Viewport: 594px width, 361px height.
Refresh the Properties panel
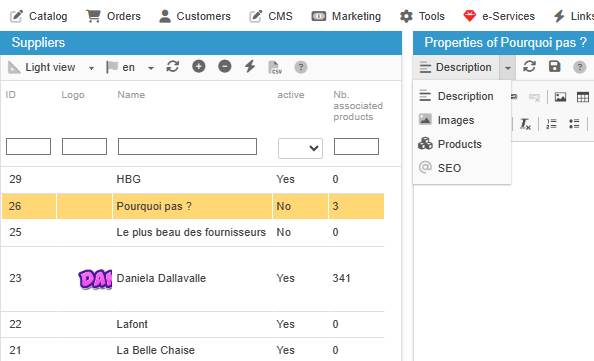(x=529, y=67)
